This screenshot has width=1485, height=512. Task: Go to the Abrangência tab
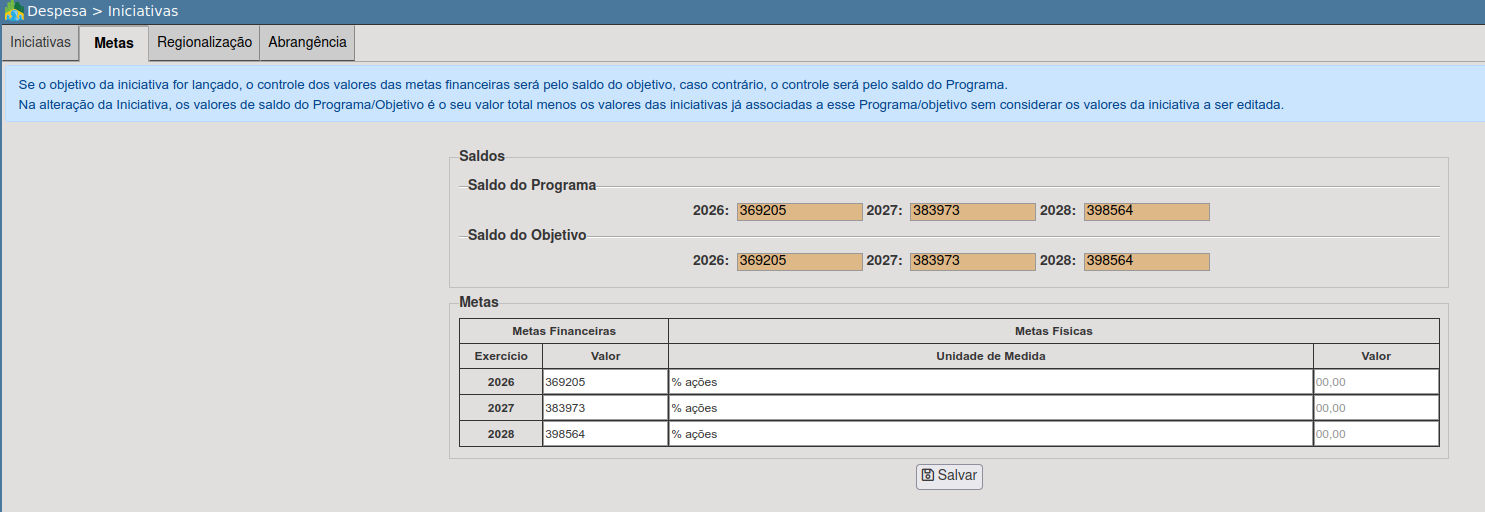tap(307, 43)
